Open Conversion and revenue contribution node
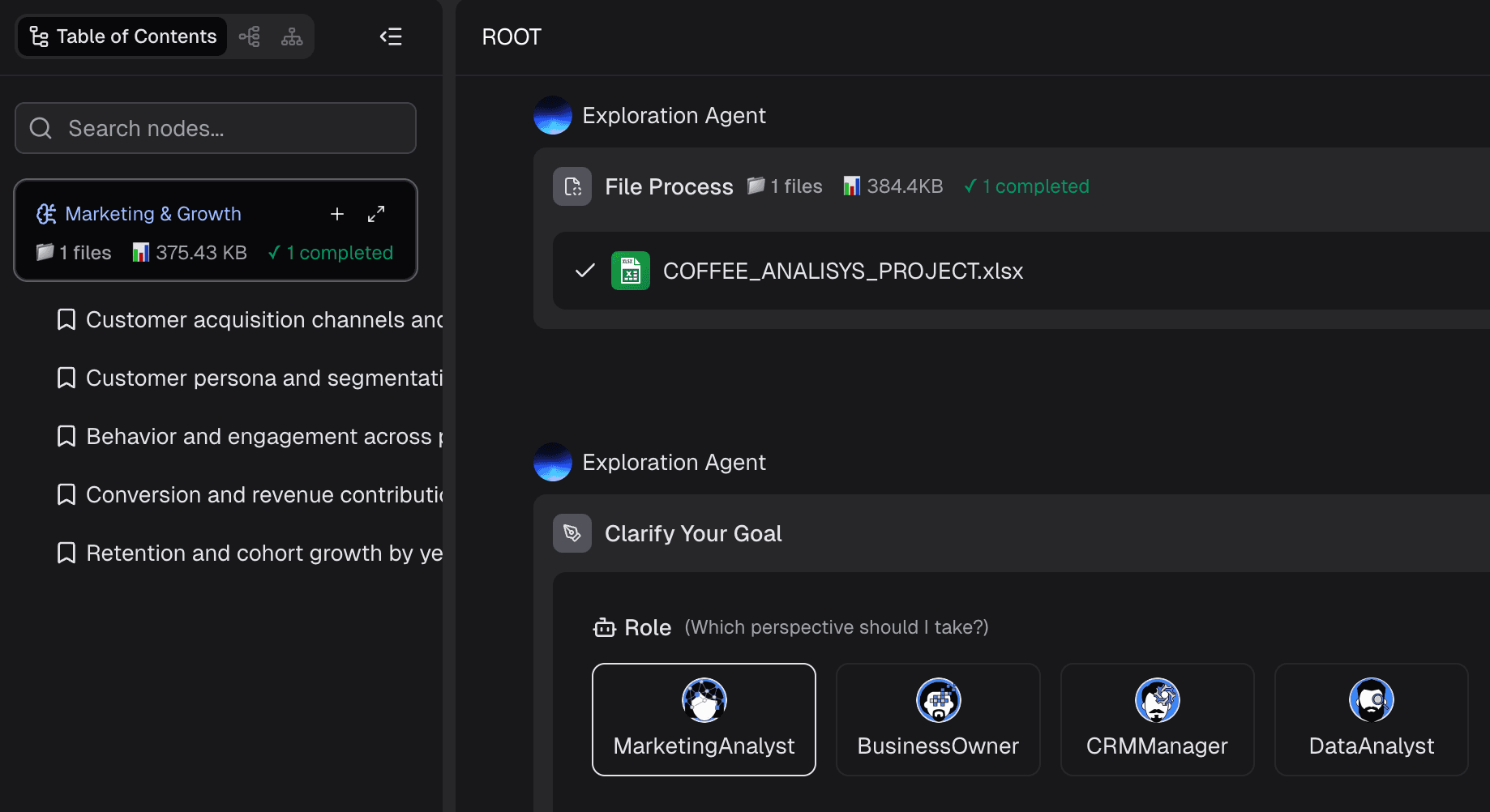 pos(264,495)
